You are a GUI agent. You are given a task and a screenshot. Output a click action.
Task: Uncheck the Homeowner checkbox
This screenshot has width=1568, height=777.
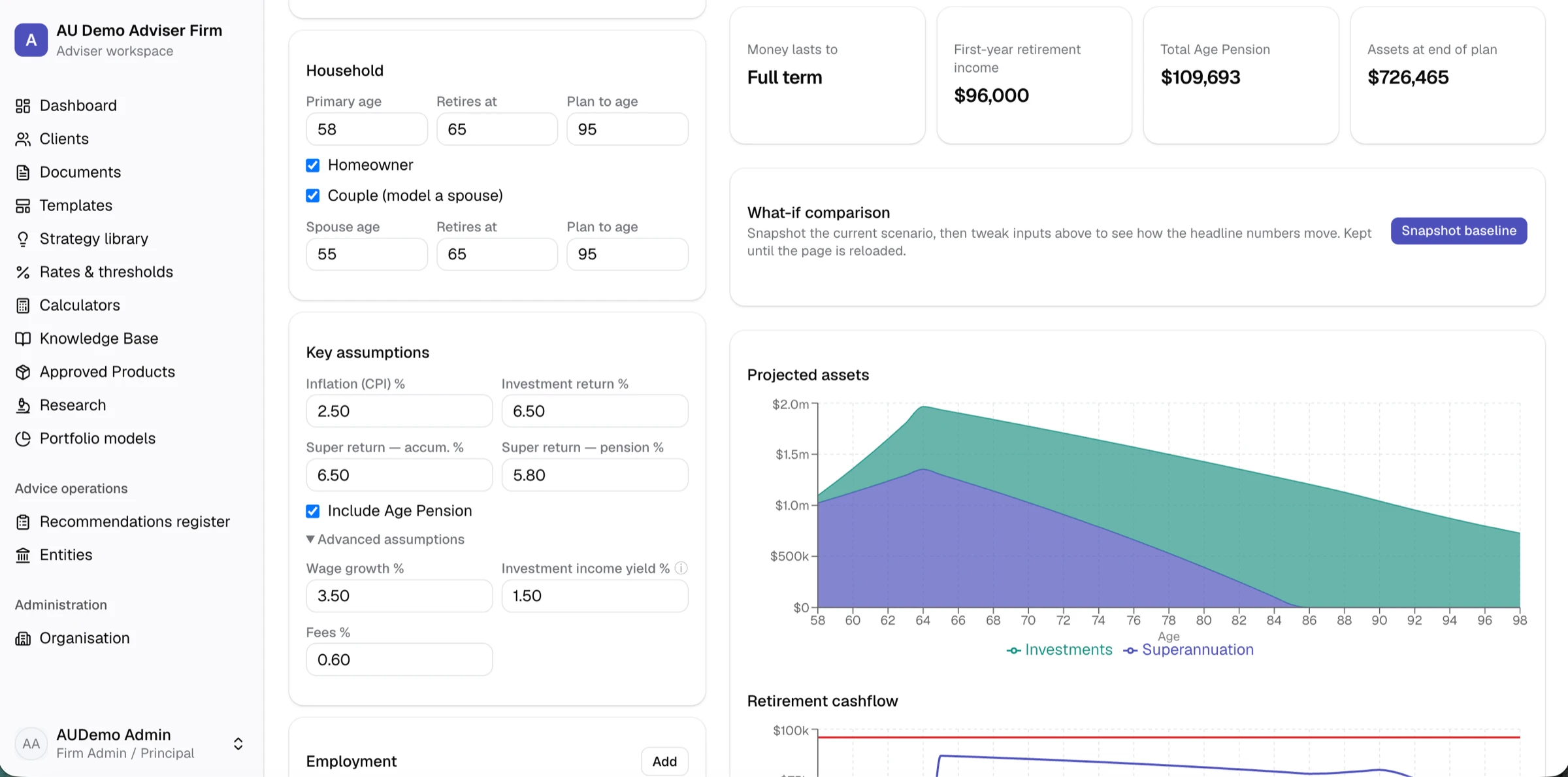click(x=313, y=165)
